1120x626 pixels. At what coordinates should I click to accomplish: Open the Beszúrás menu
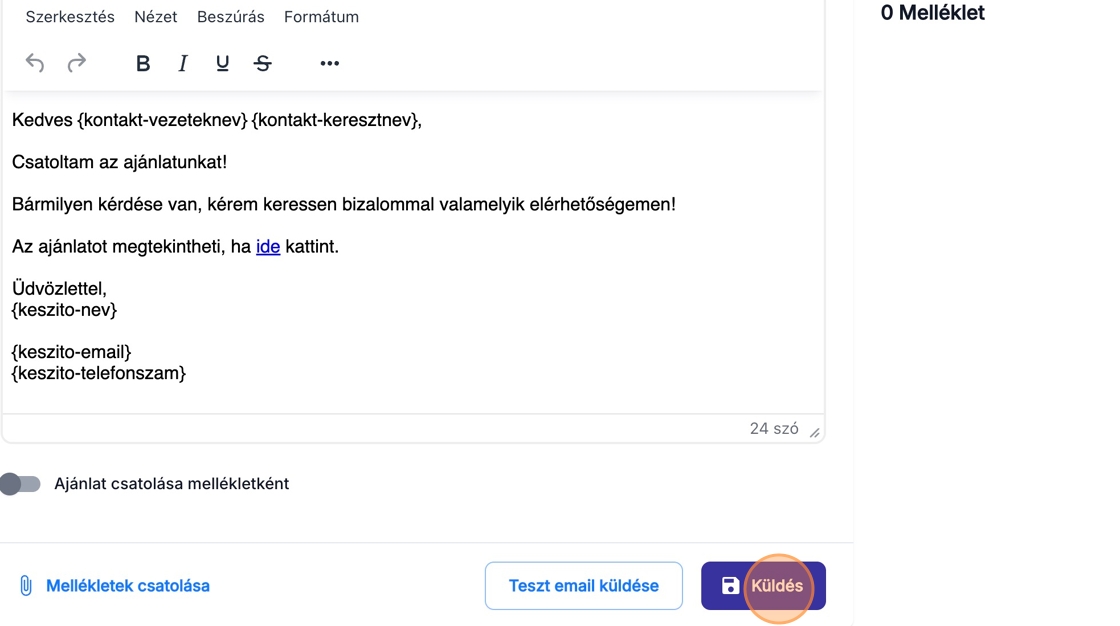pos(231,17)
